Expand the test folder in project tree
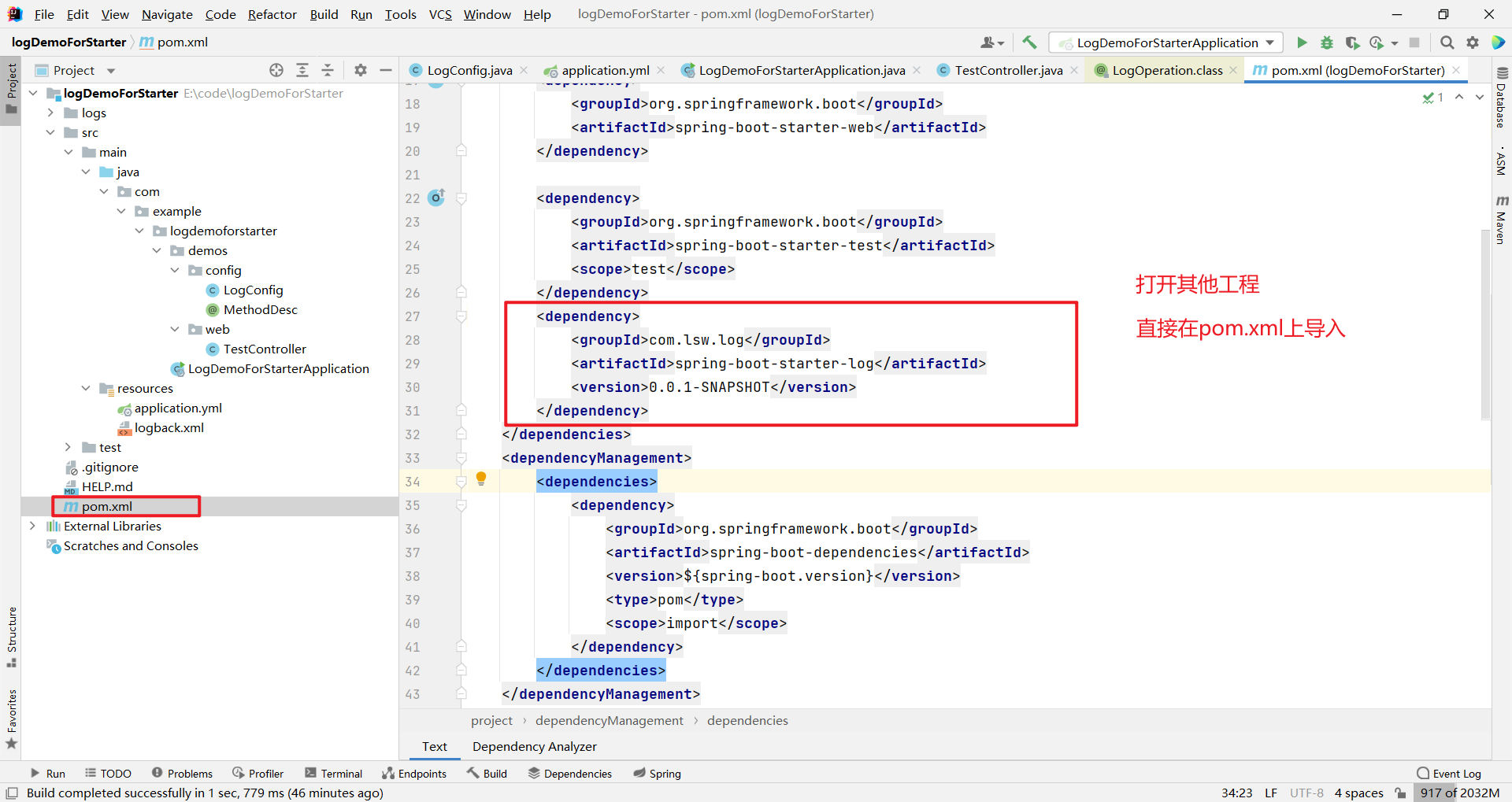 click(69, 447)
